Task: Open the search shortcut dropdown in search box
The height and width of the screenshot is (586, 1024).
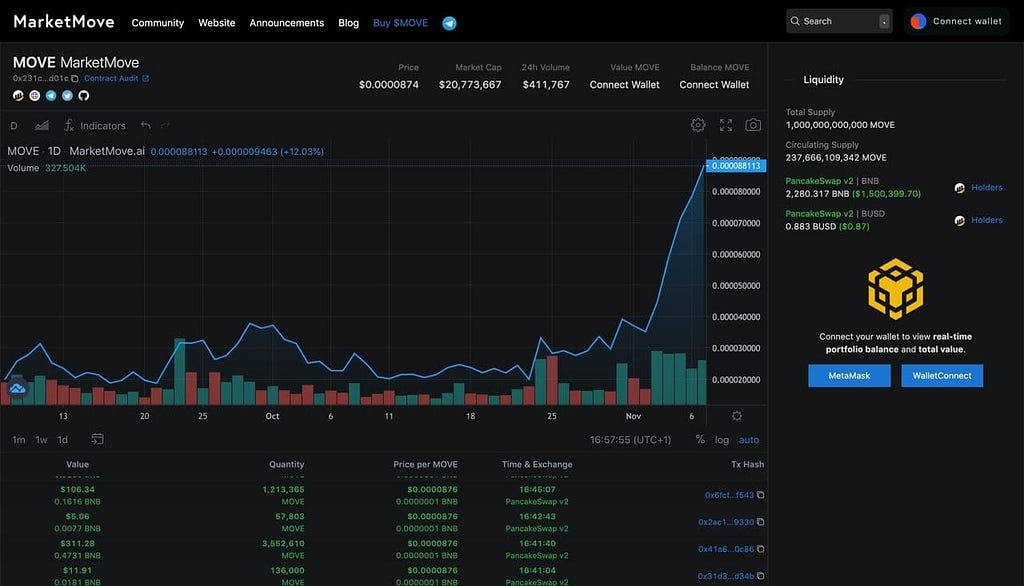Action: [884, 22]
